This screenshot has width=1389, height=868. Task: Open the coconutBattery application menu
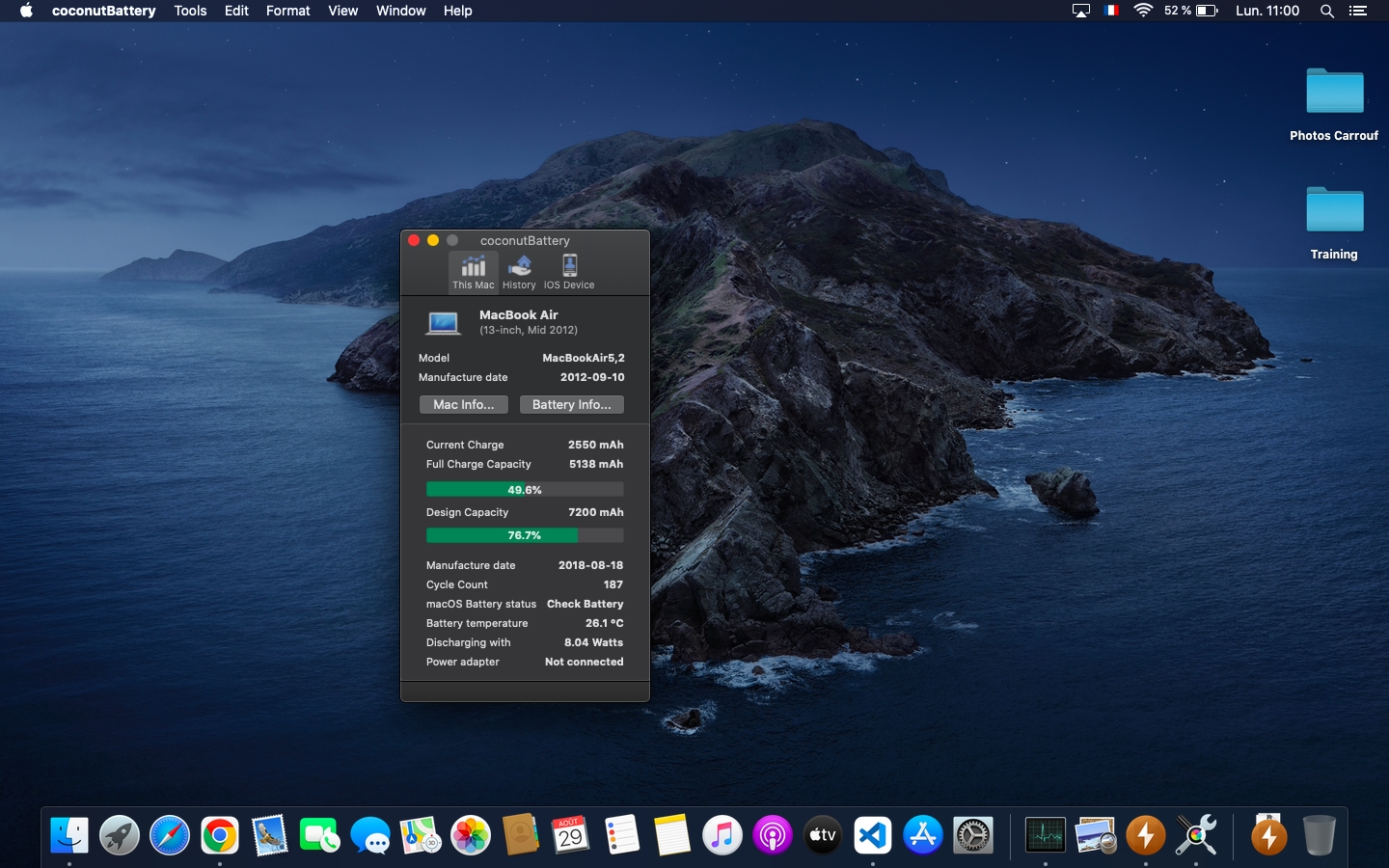(103, 11)
